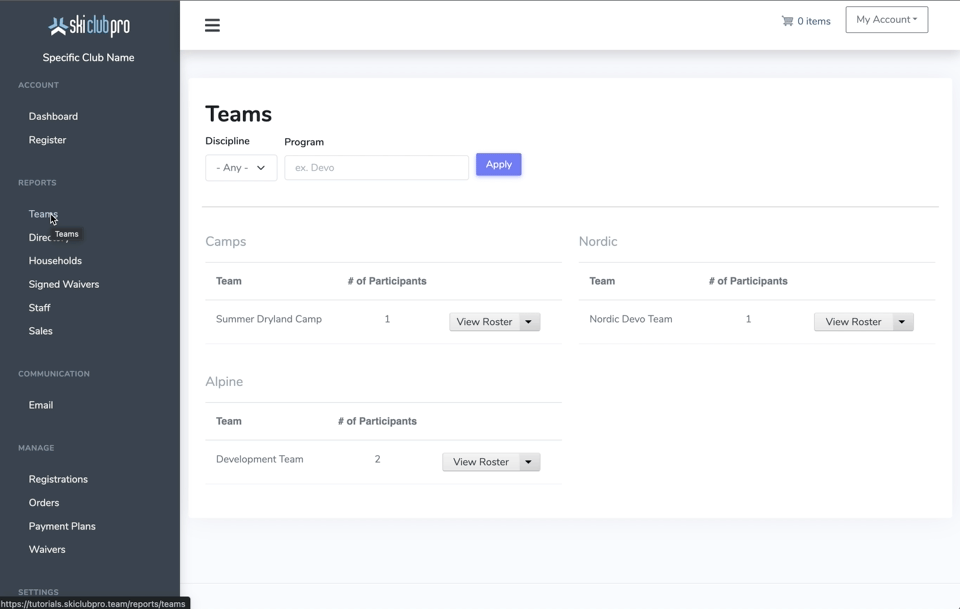This screenshot has height=609, width=960.
Task: Open Registrations under Manage
Action: [58, 479]
